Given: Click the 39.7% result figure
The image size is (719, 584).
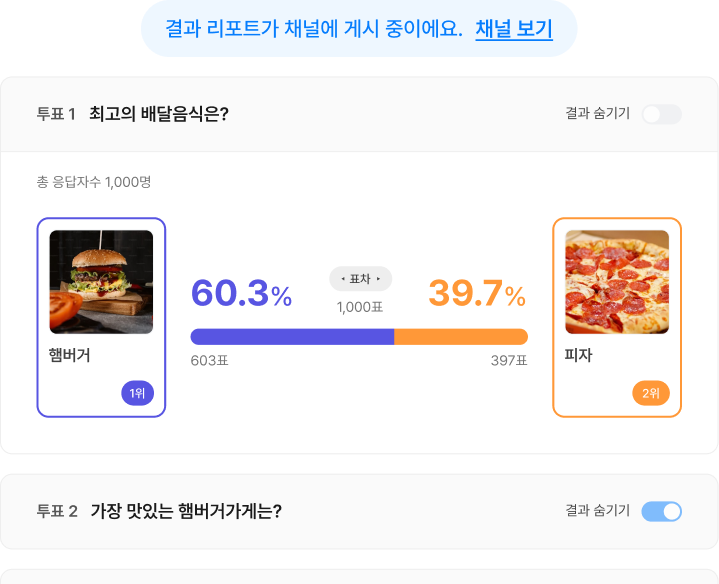Looking at the screenshot, I should pyautogui.click(x=477, y=293).
